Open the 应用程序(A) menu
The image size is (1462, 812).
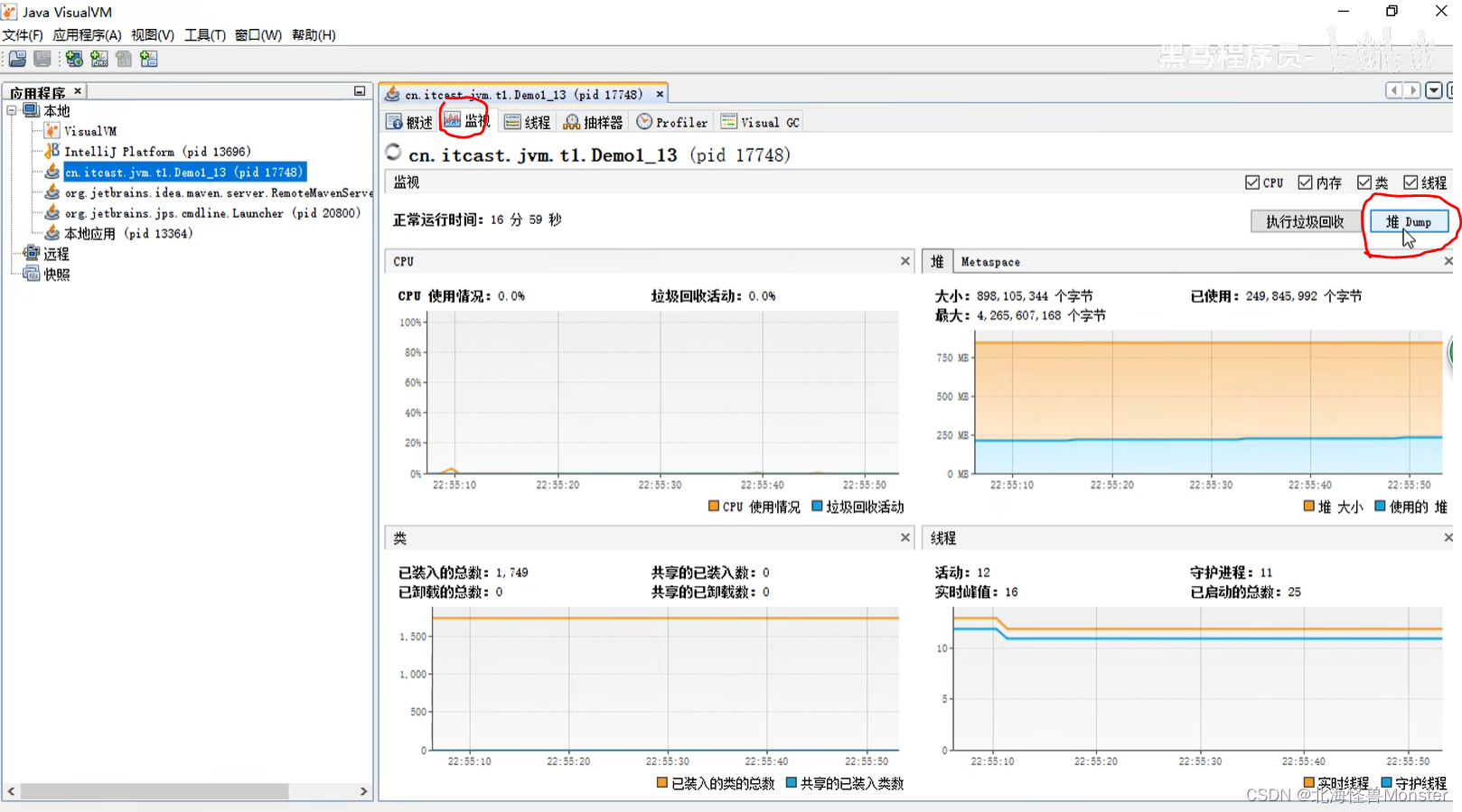87,35
